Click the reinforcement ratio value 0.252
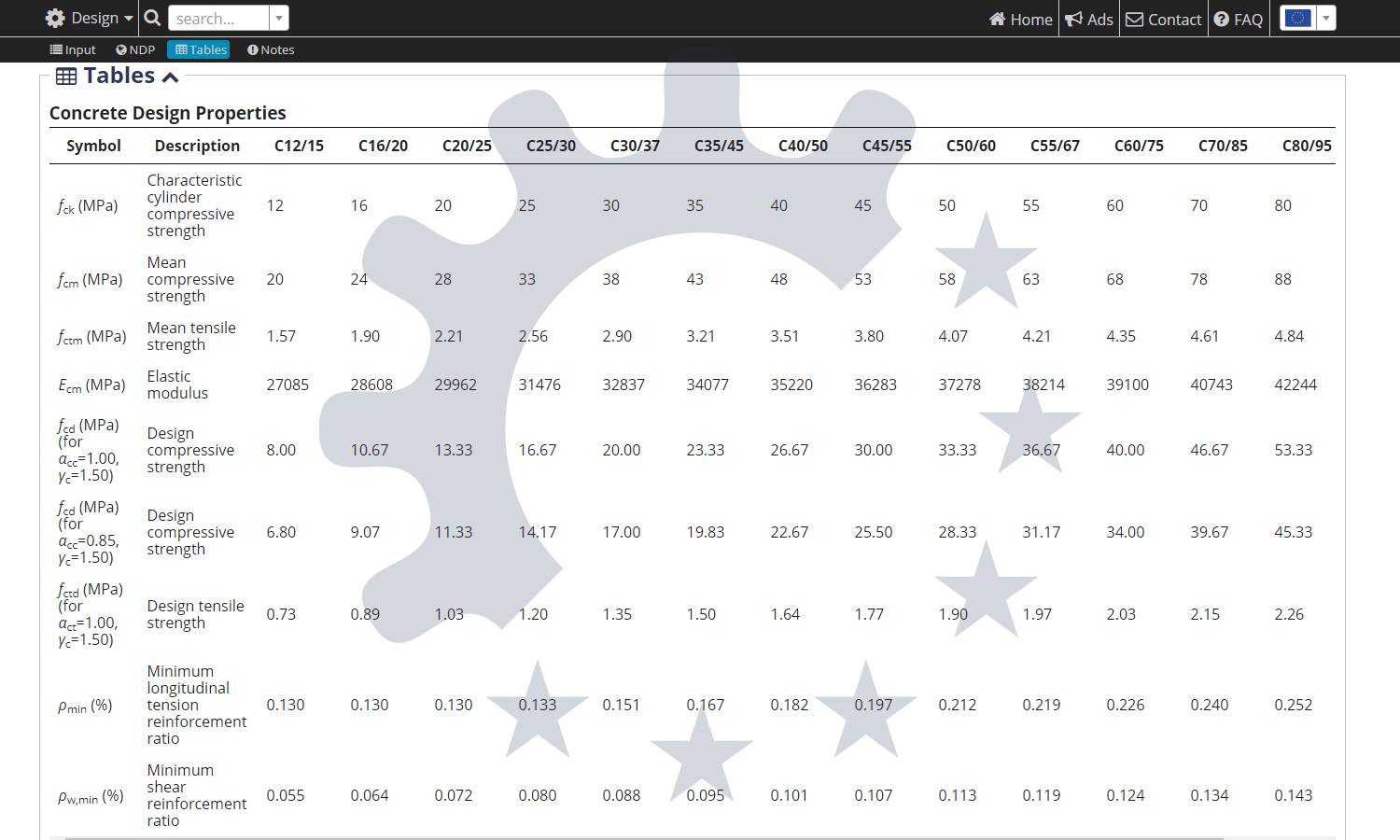1400x840 pixels. (x=1294, y=705)
